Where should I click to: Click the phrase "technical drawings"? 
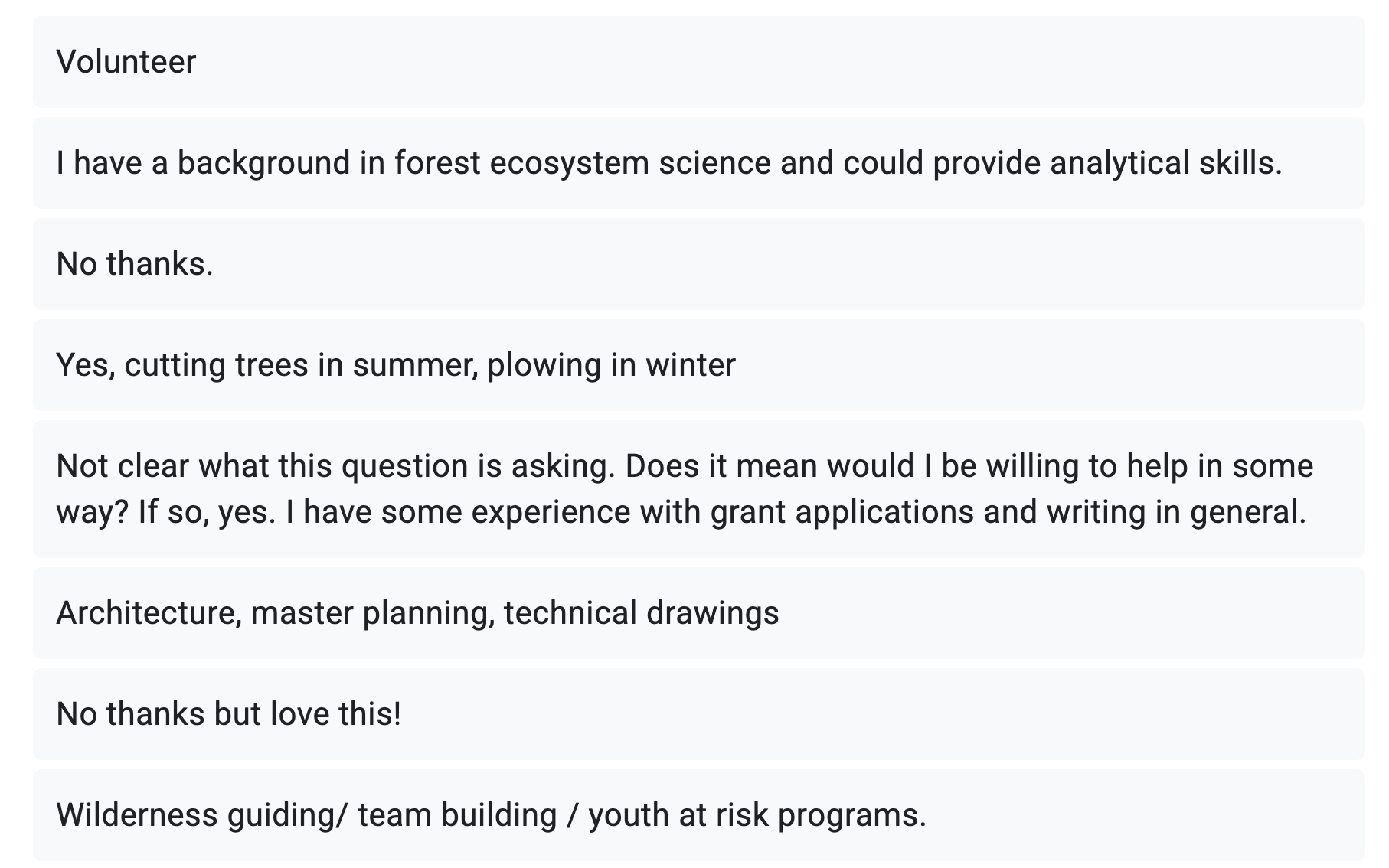[641, 613]
